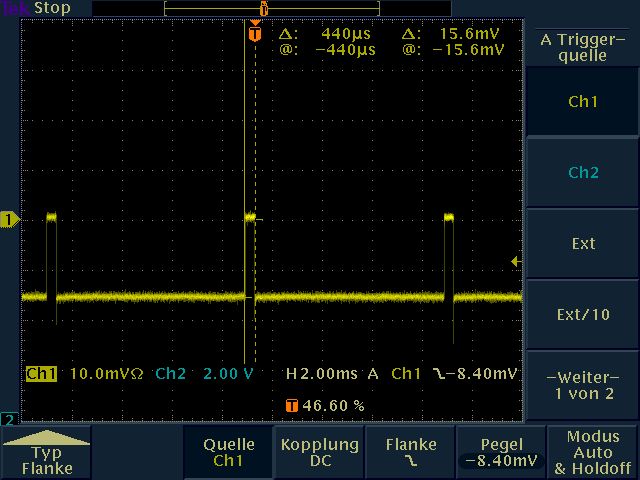Open the Quelle Ch1 bottom menu item
The height and width of the screenshot is (480, 640).
(x=229, y=452)
